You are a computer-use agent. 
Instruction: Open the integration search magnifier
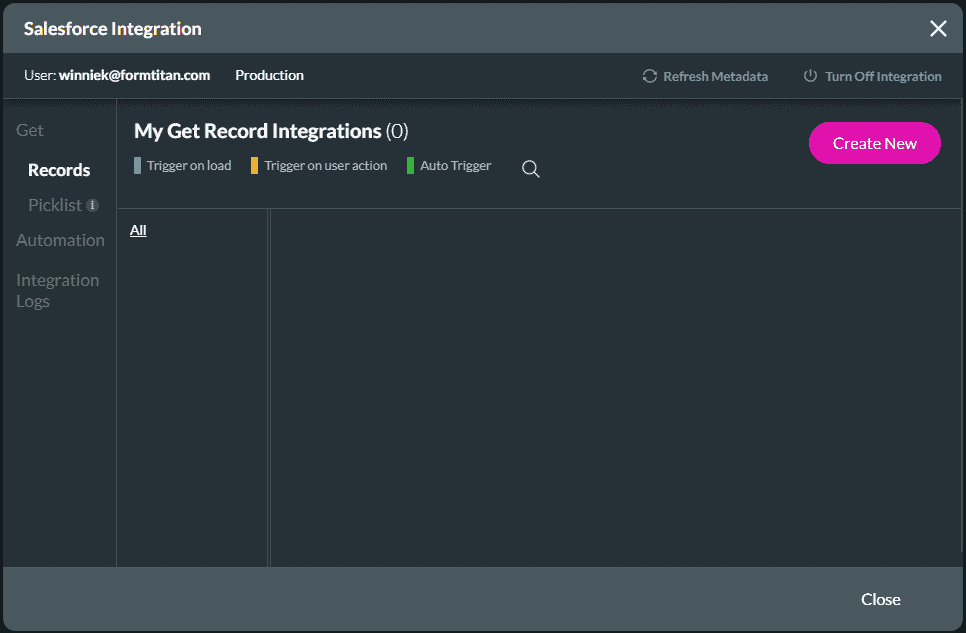pyautogui.click(x=530, y=169)
